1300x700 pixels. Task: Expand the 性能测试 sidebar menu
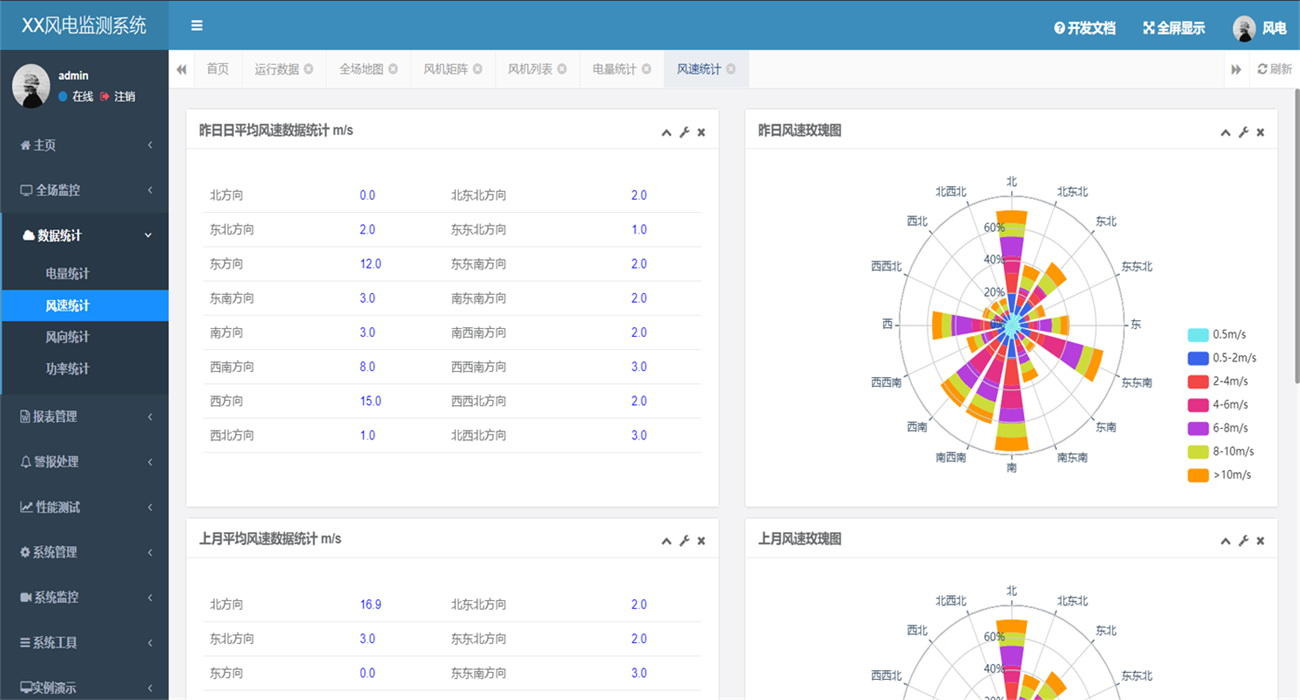click(84, 507)
